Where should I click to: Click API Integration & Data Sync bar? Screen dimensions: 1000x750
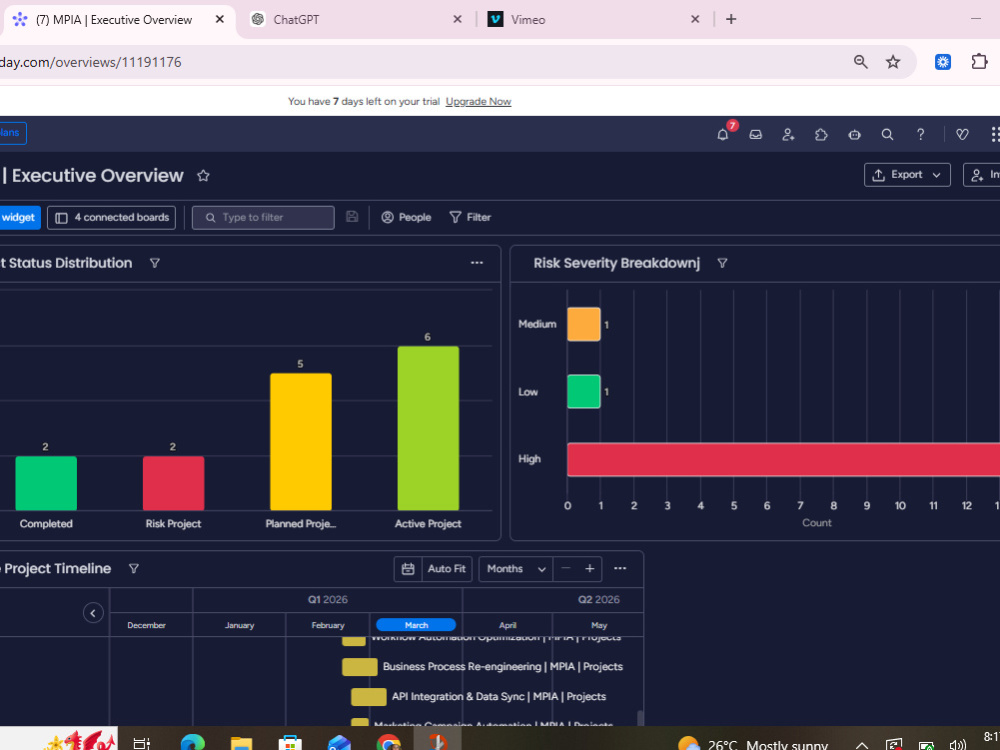369,696
